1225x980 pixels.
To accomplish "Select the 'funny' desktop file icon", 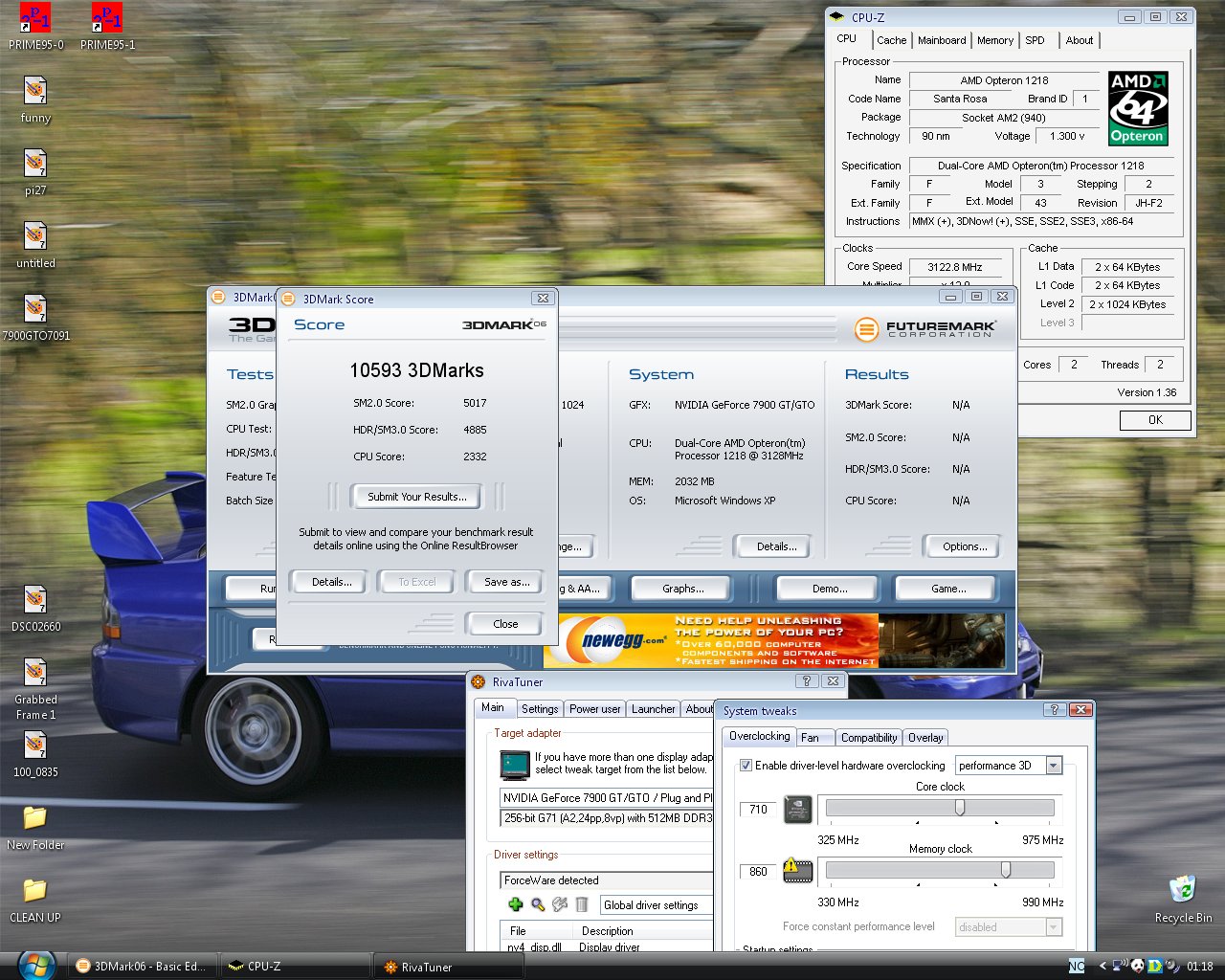I will [x=35, y=100].
